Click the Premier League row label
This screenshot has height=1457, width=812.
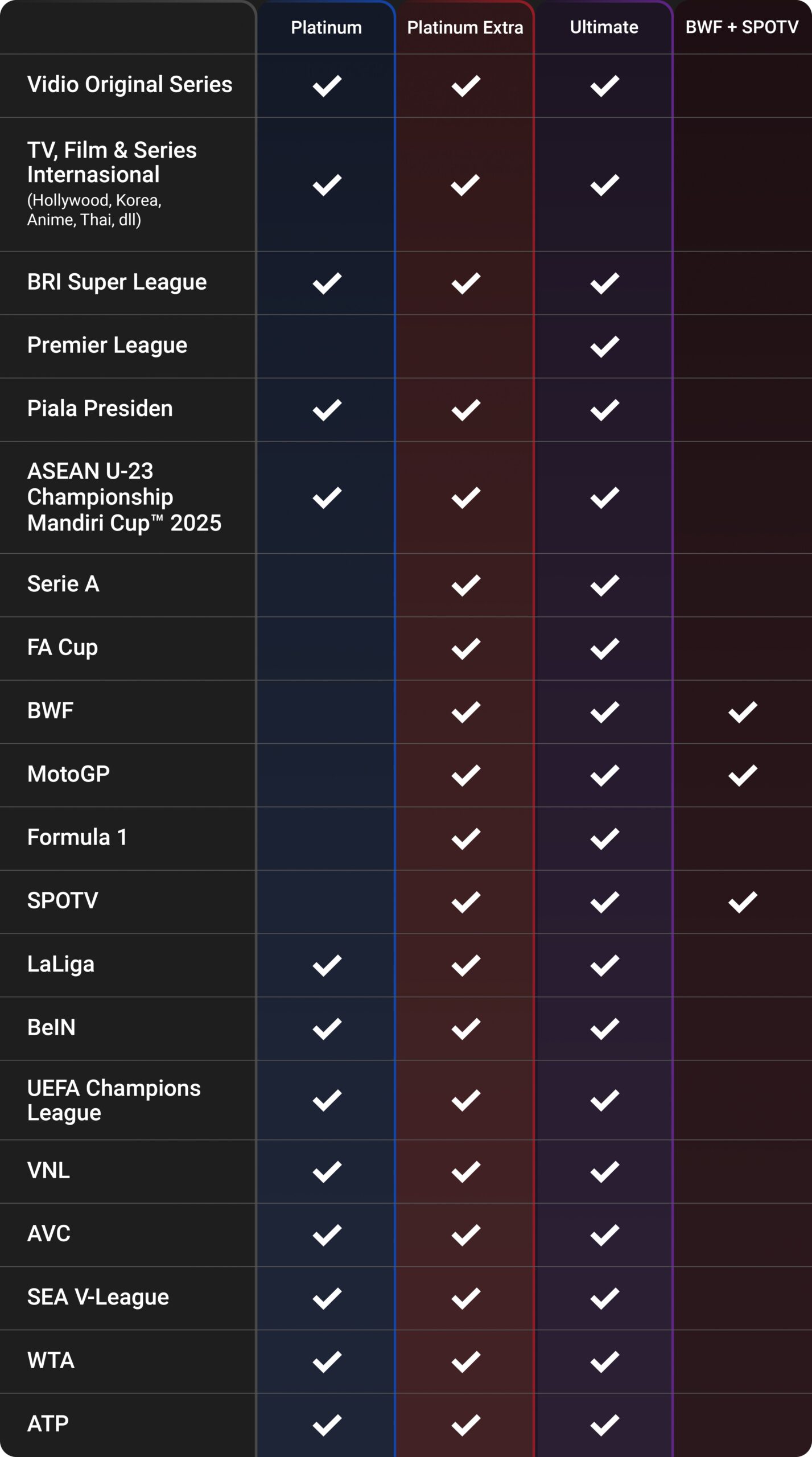(x=107, y=345)
